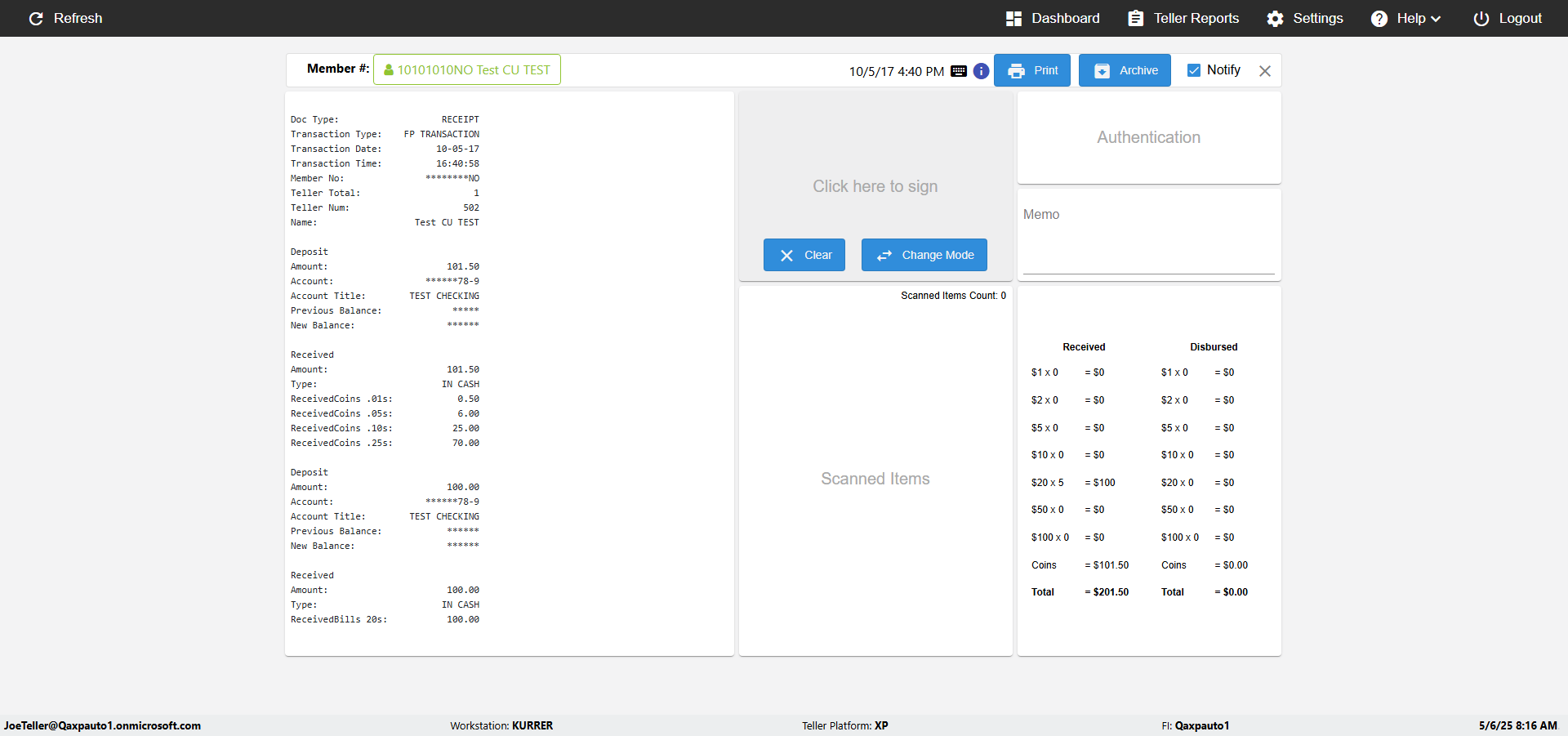Click the date '5/6/25 8:16 AM' in status bar
This screenshot has height=736, width=1568.
(1518, 725)
